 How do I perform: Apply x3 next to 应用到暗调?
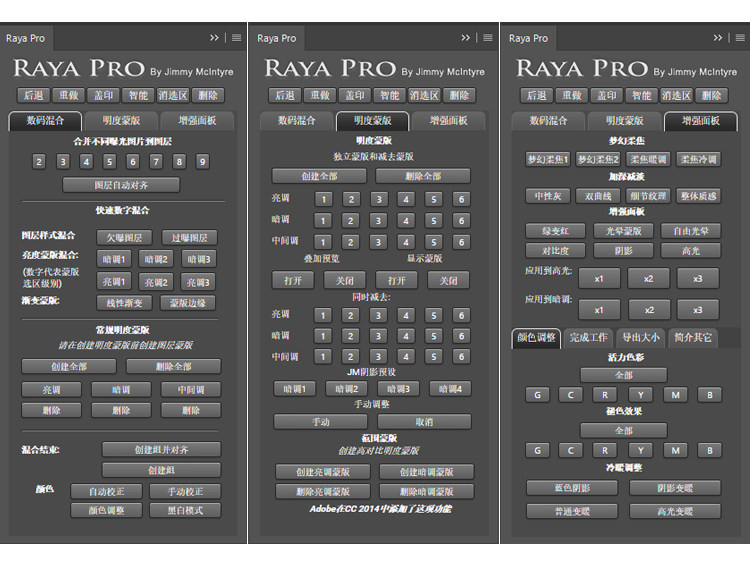698,310
